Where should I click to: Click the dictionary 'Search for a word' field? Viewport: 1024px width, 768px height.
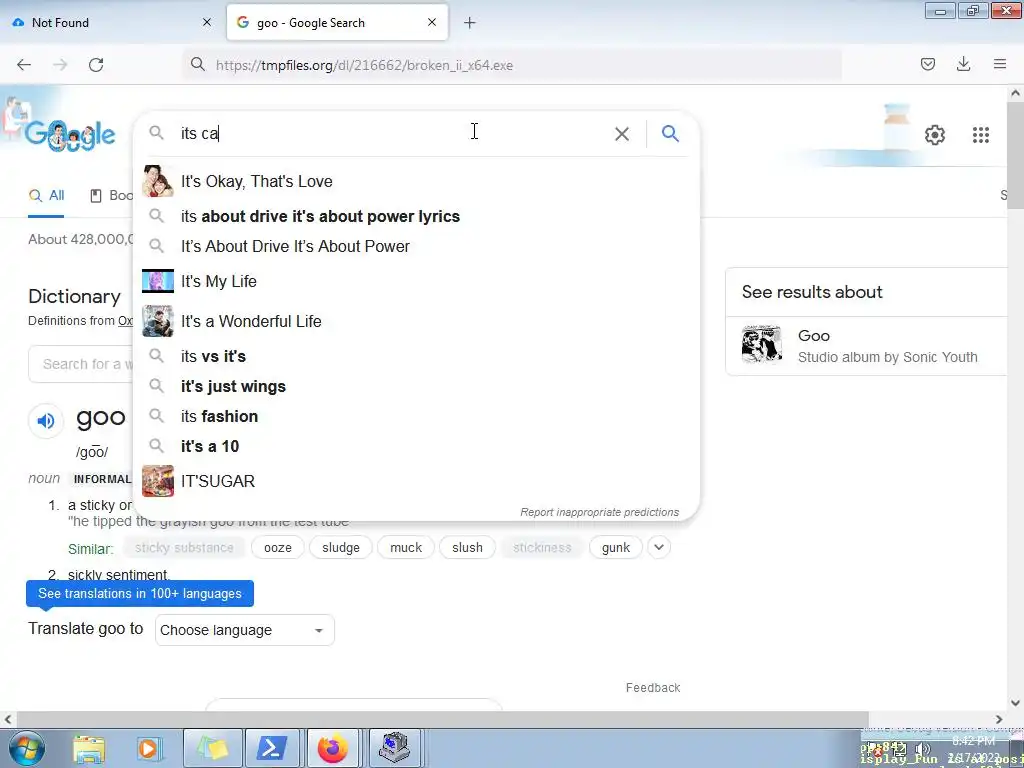[82, 364]
